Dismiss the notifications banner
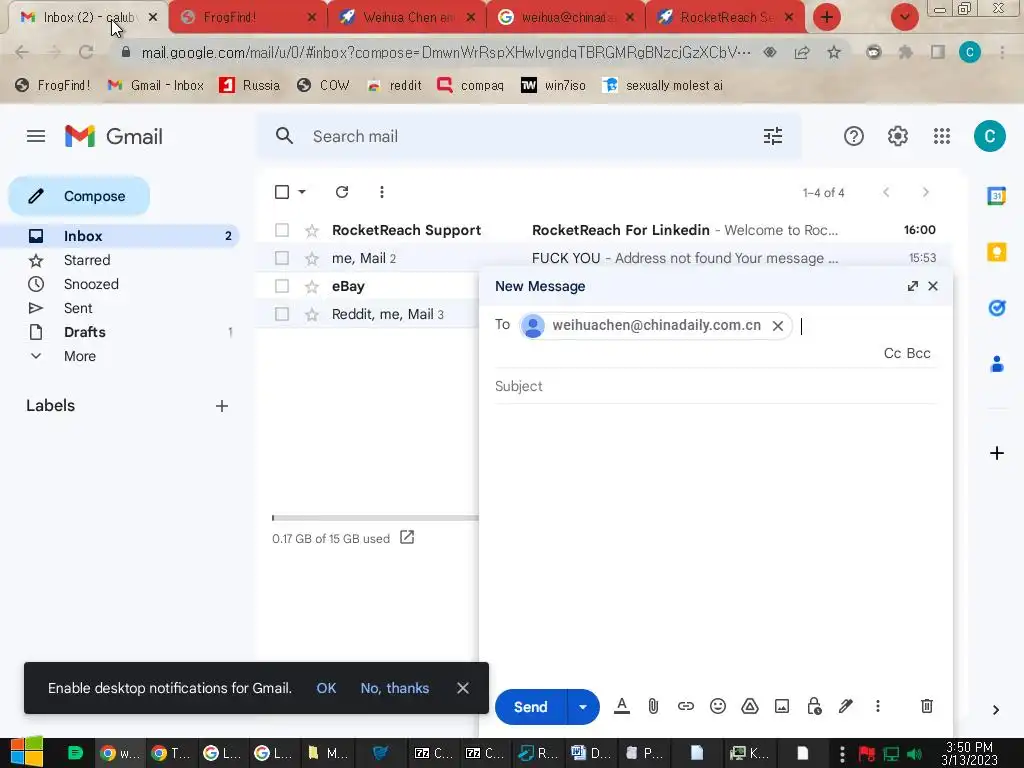This screenshot has width=1024, height=768. pos(463,688)
